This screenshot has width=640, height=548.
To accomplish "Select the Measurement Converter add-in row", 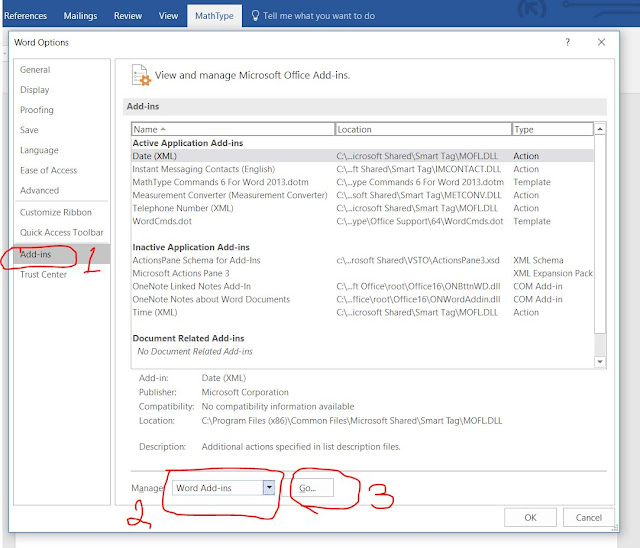I will (x=362, y=195).
